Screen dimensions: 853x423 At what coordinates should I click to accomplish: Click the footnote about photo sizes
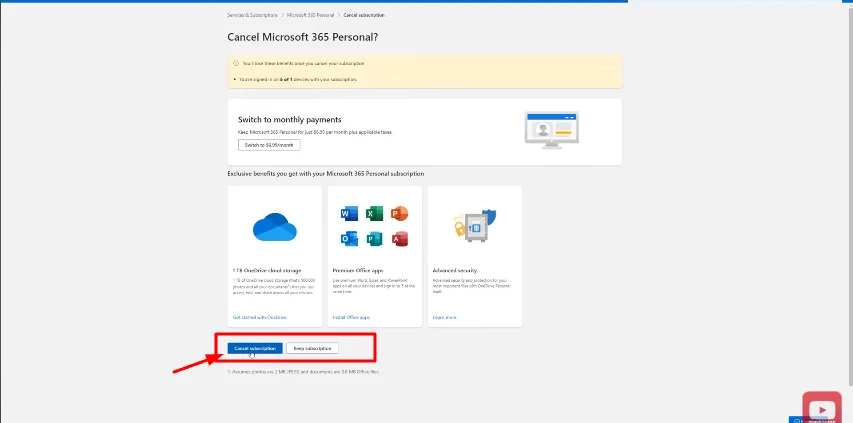pyautogui.click(x=303, y=372)
